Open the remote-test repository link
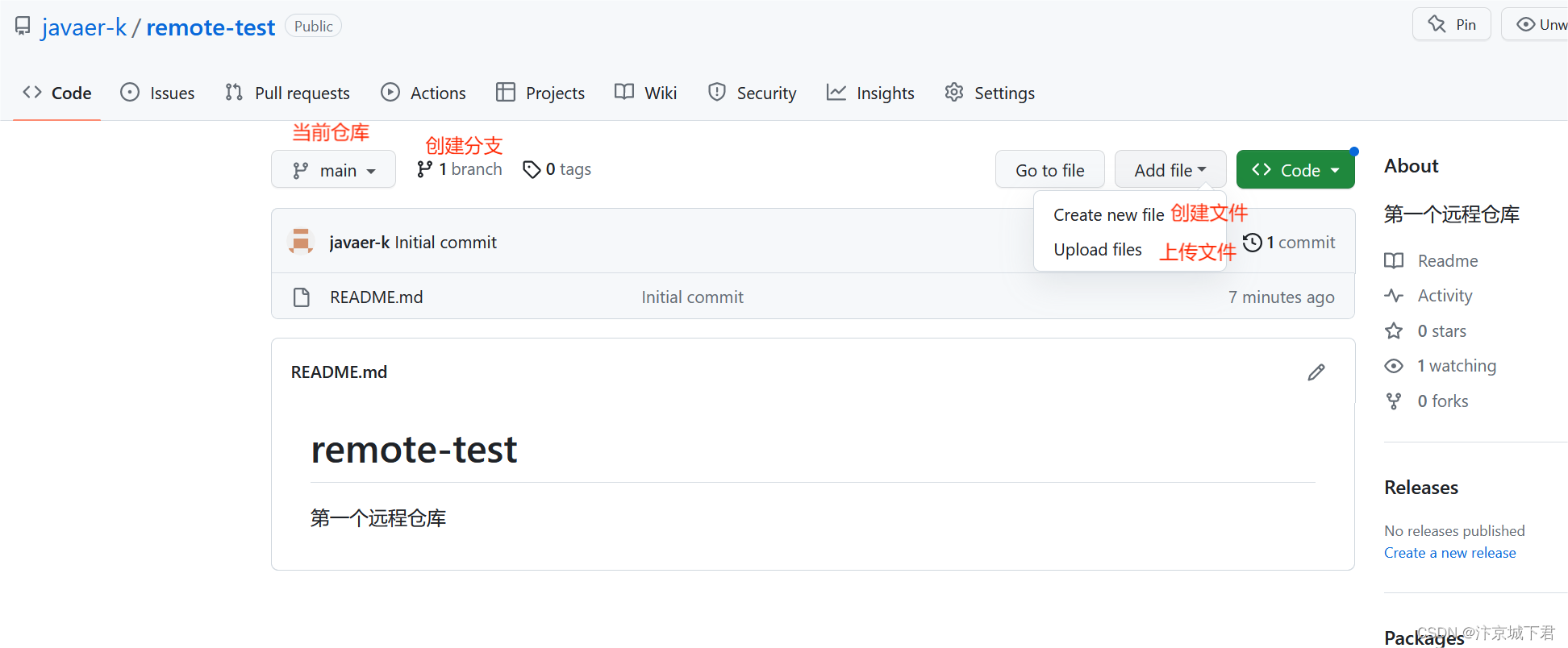Image resolution: width=1568 pixels, height=648 pixels. coord(211,27)
